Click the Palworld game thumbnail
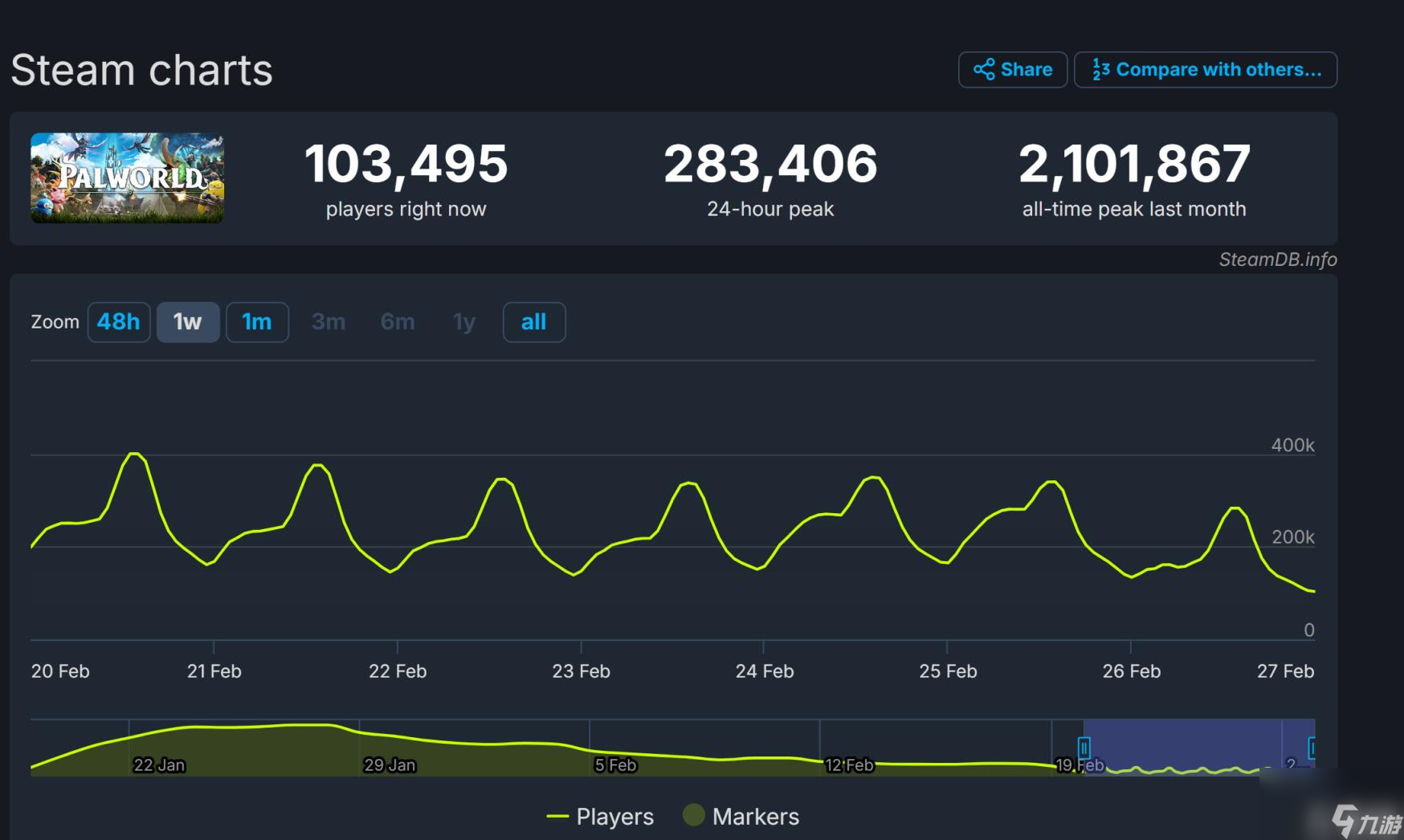Viewport: 1404px width, 840px height. [x=127, y=177]
